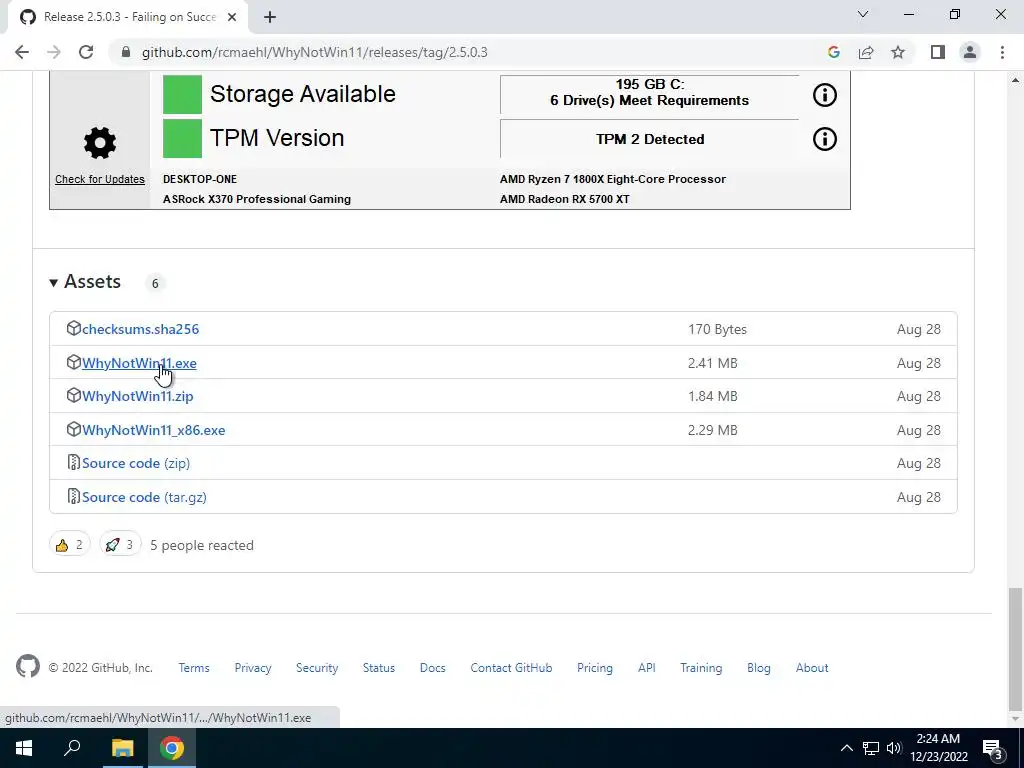The image size is (1024, 768).
Task: Open the volume tray icon
Action: tap(893, 748)
